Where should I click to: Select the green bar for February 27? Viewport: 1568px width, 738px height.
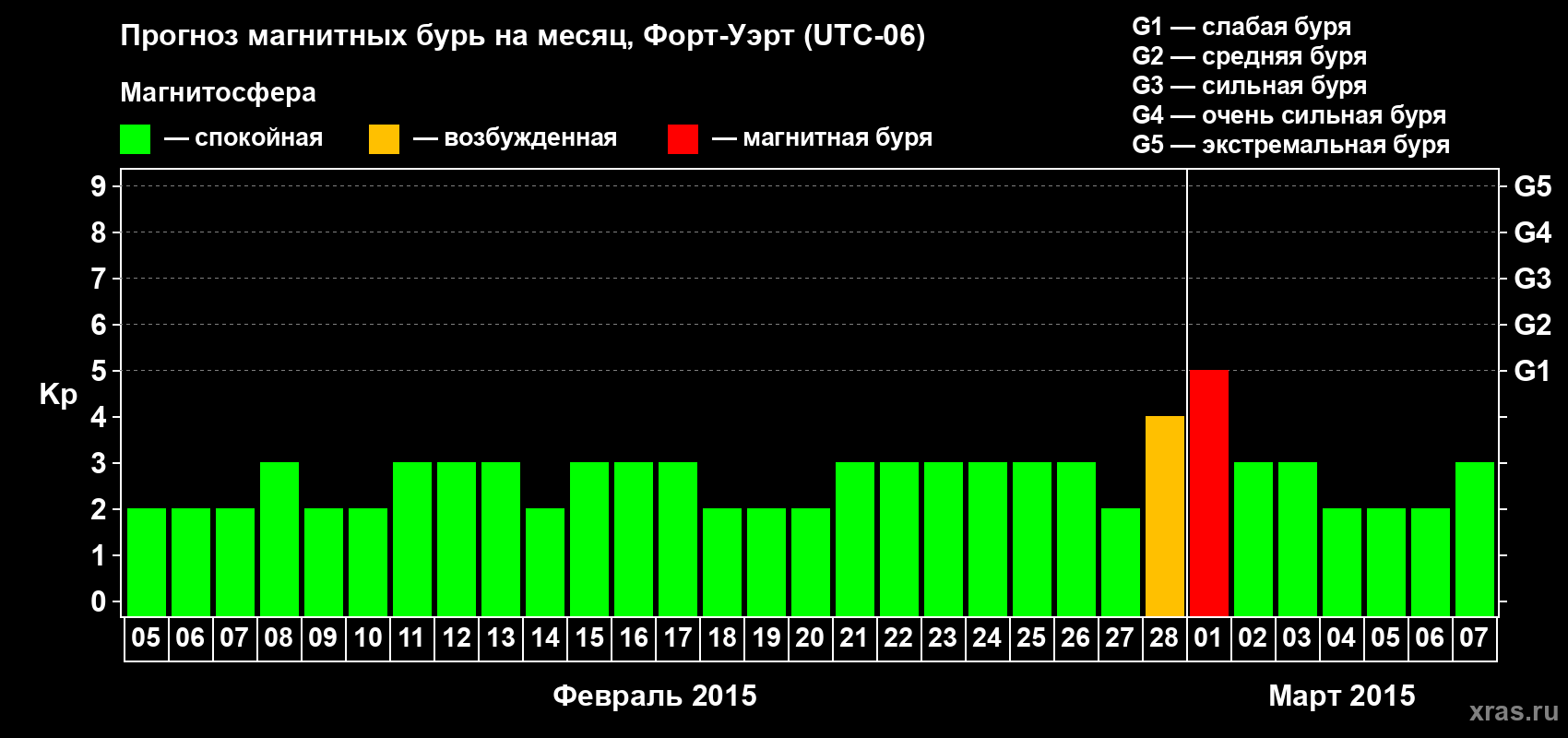(x=1120, y=563)
